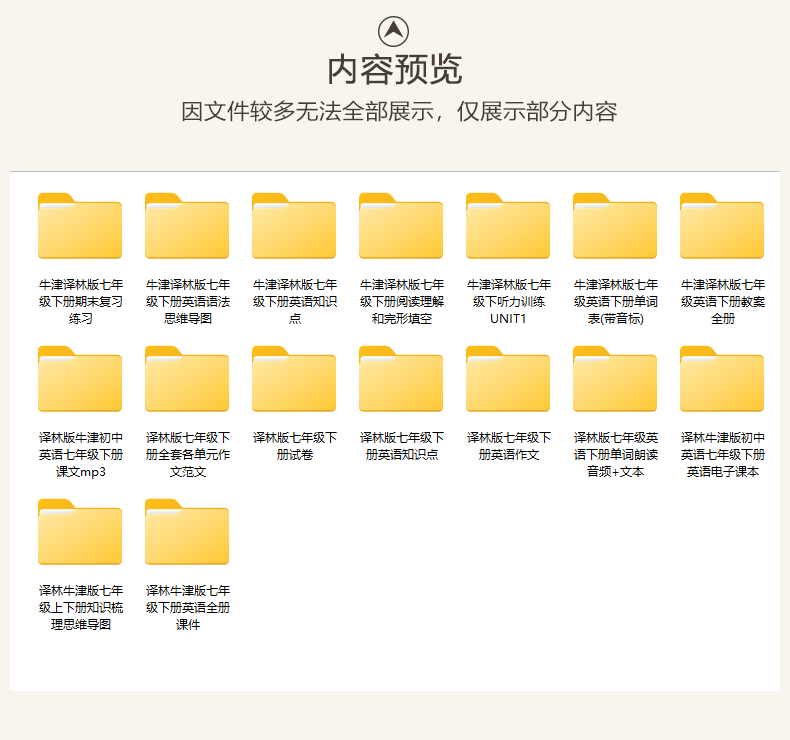Open the 译林版七年级下册试卷 folder icon
Screen dimensions: 790x740
(294, 379)
